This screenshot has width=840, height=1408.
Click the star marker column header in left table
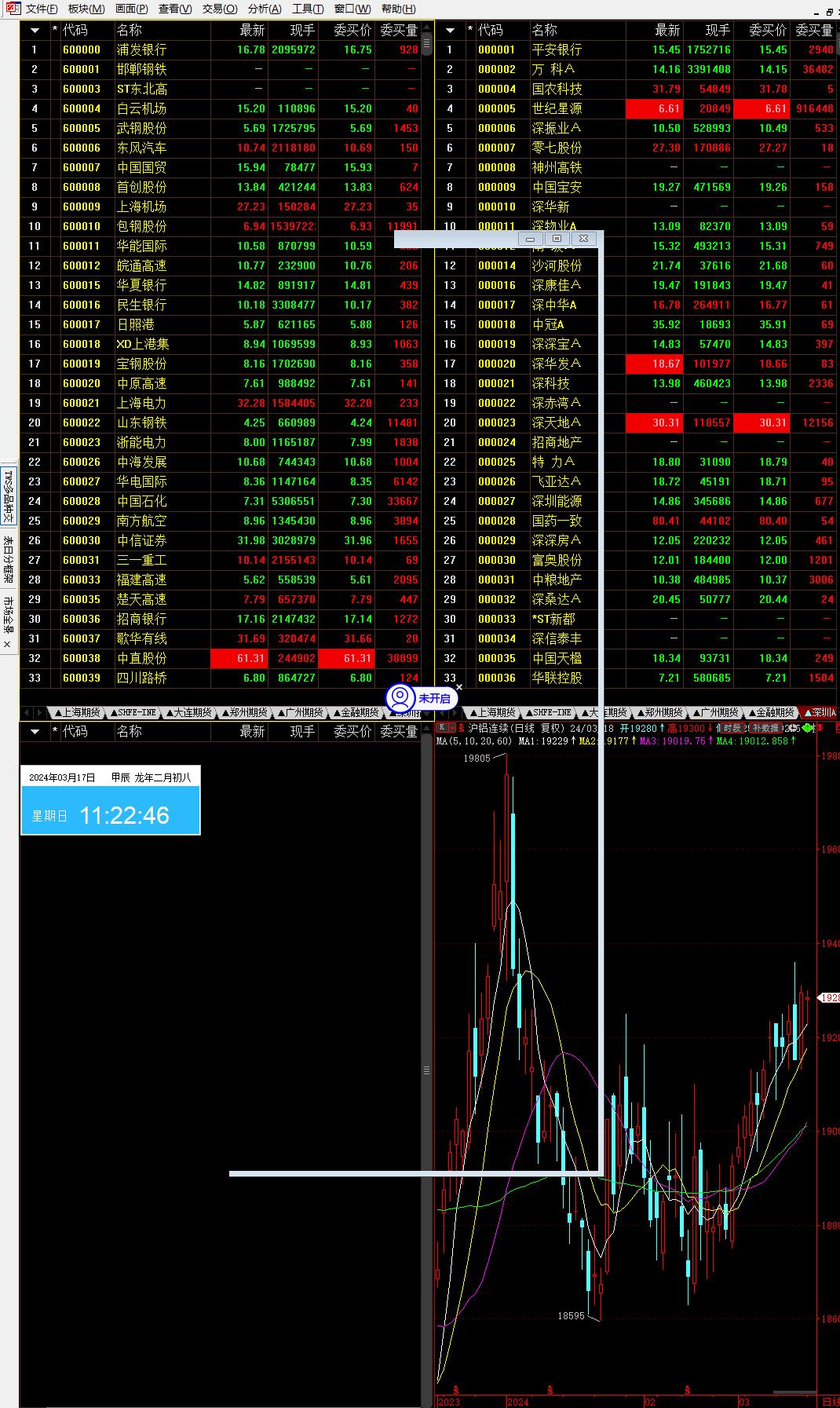click(55, 30)
